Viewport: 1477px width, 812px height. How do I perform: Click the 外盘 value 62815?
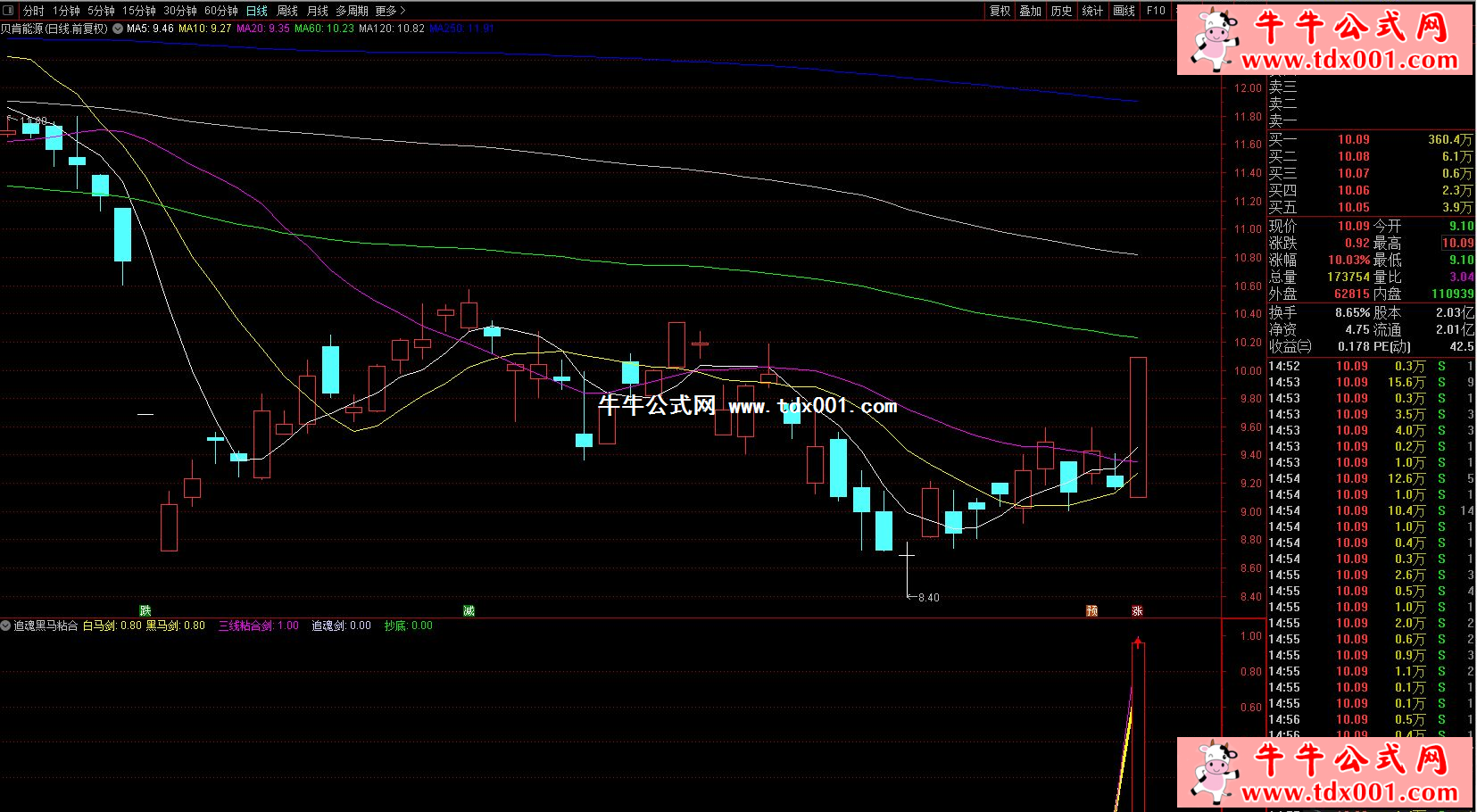(1351, 294)
